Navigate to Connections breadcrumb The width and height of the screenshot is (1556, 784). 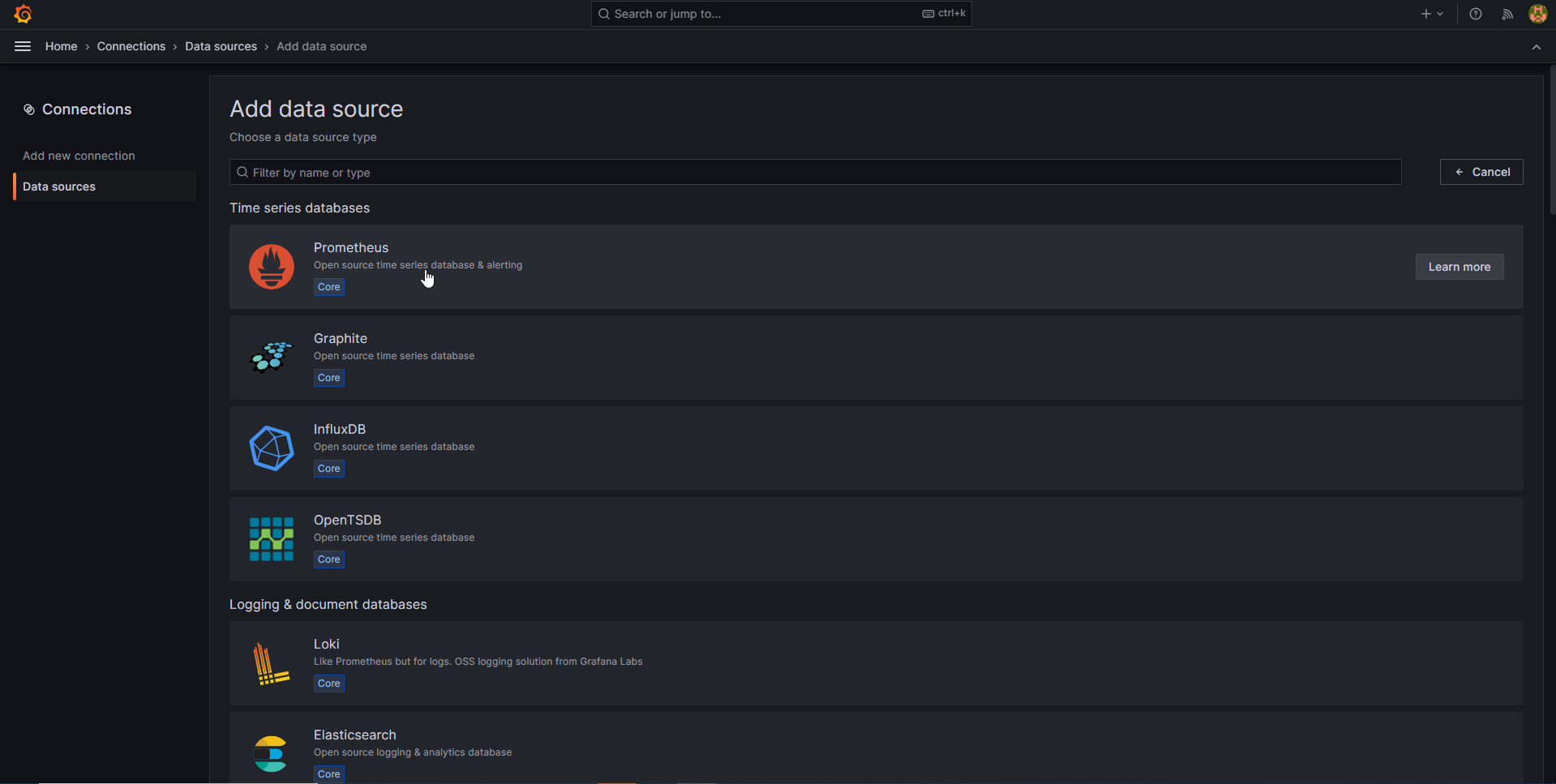point(131,46)
